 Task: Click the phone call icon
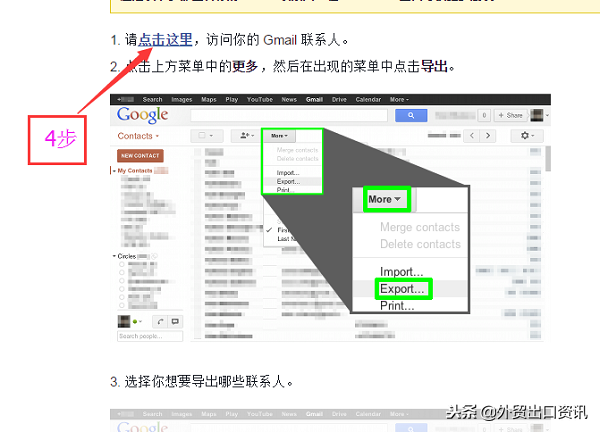tap(160, 321)
